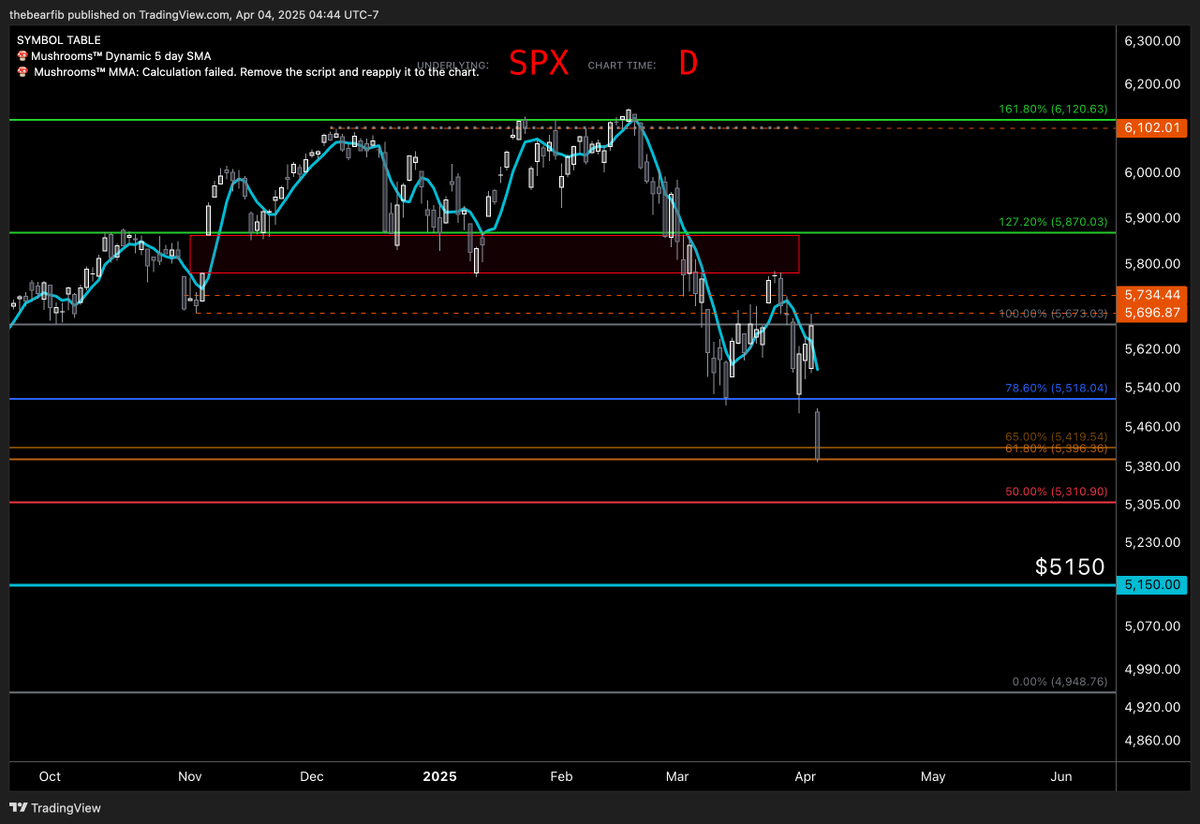Select the red 50.00% horizontal line

(562, 502)
